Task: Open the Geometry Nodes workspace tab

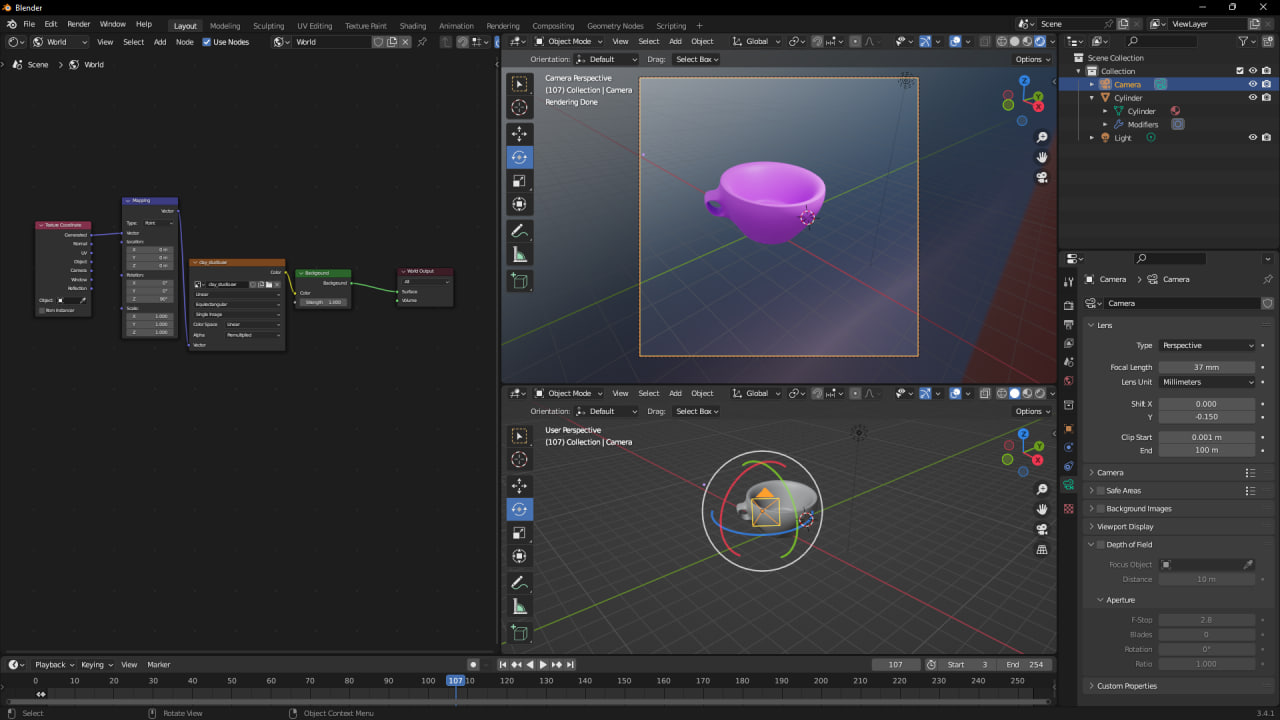Action: click(x=615, y=26)
